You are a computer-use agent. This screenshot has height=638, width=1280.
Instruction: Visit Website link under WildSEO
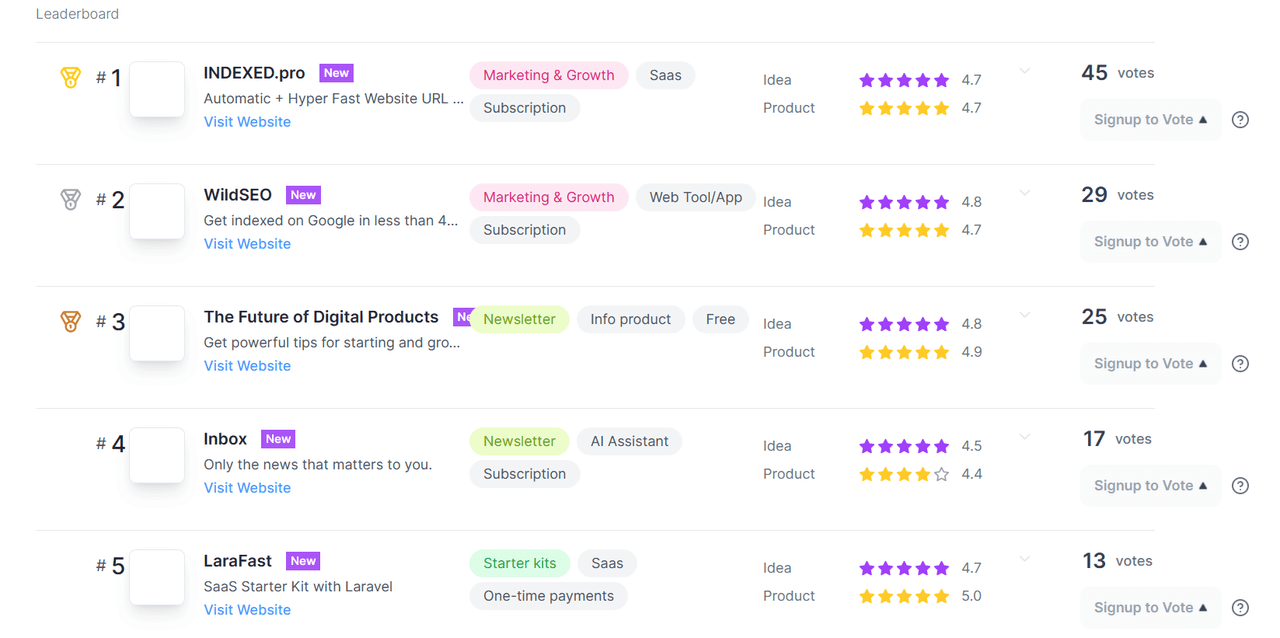click(x=247, y=244)
